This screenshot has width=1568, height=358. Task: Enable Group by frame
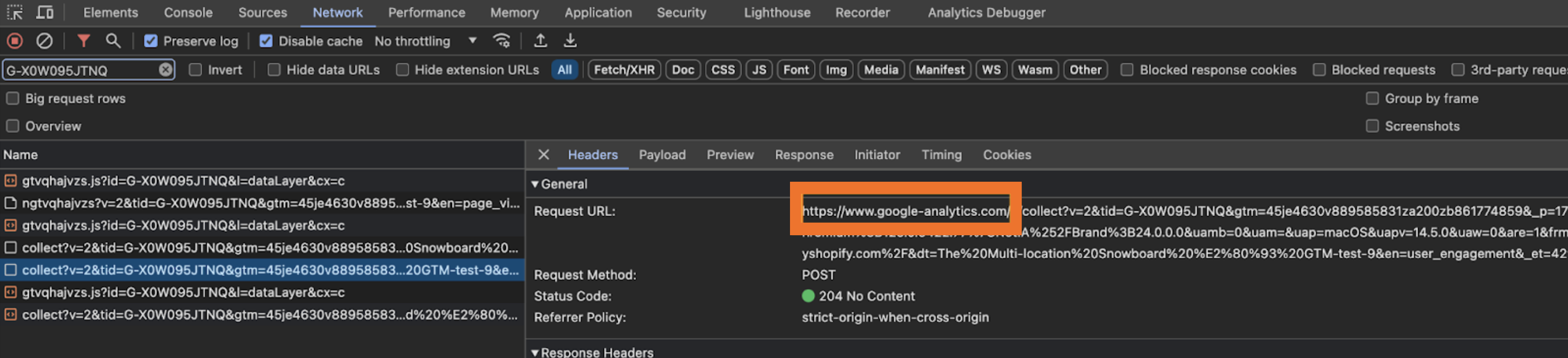click(x=1372, y=98)
